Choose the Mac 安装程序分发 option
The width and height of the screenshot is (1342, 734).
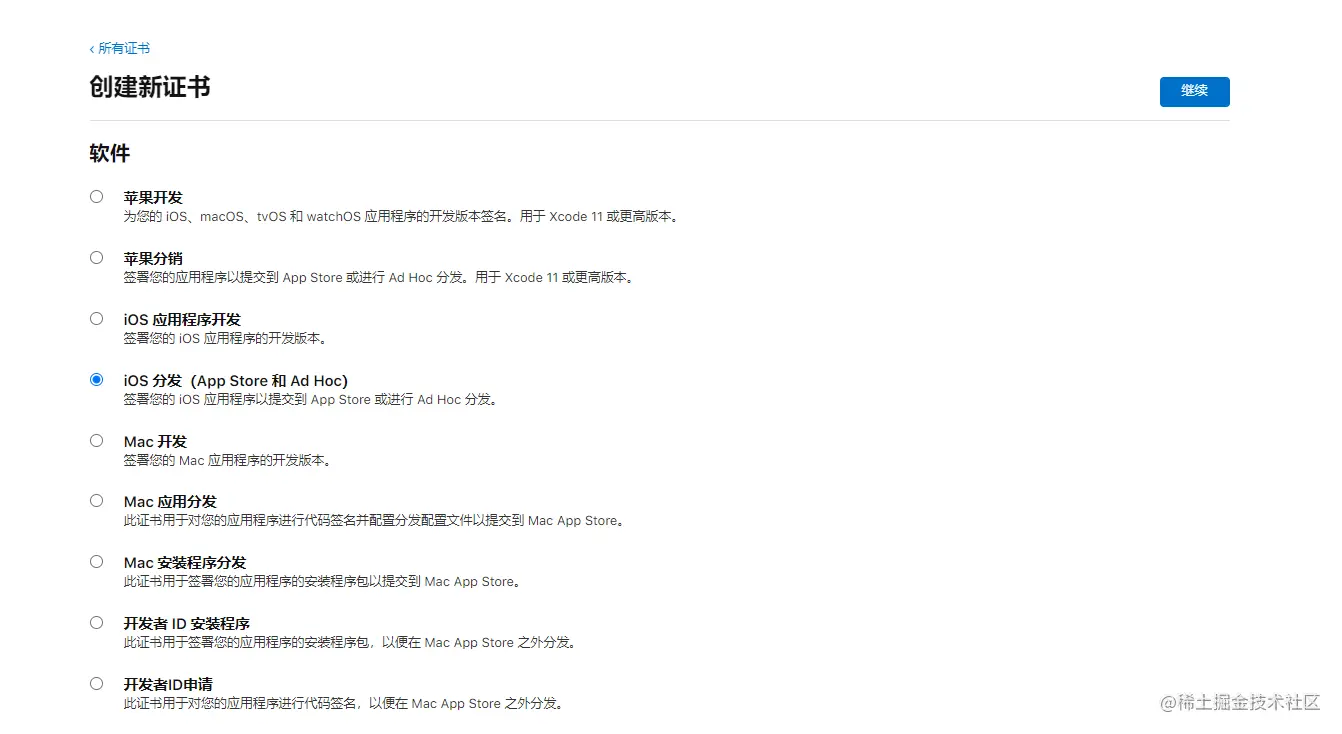[96, 561]
